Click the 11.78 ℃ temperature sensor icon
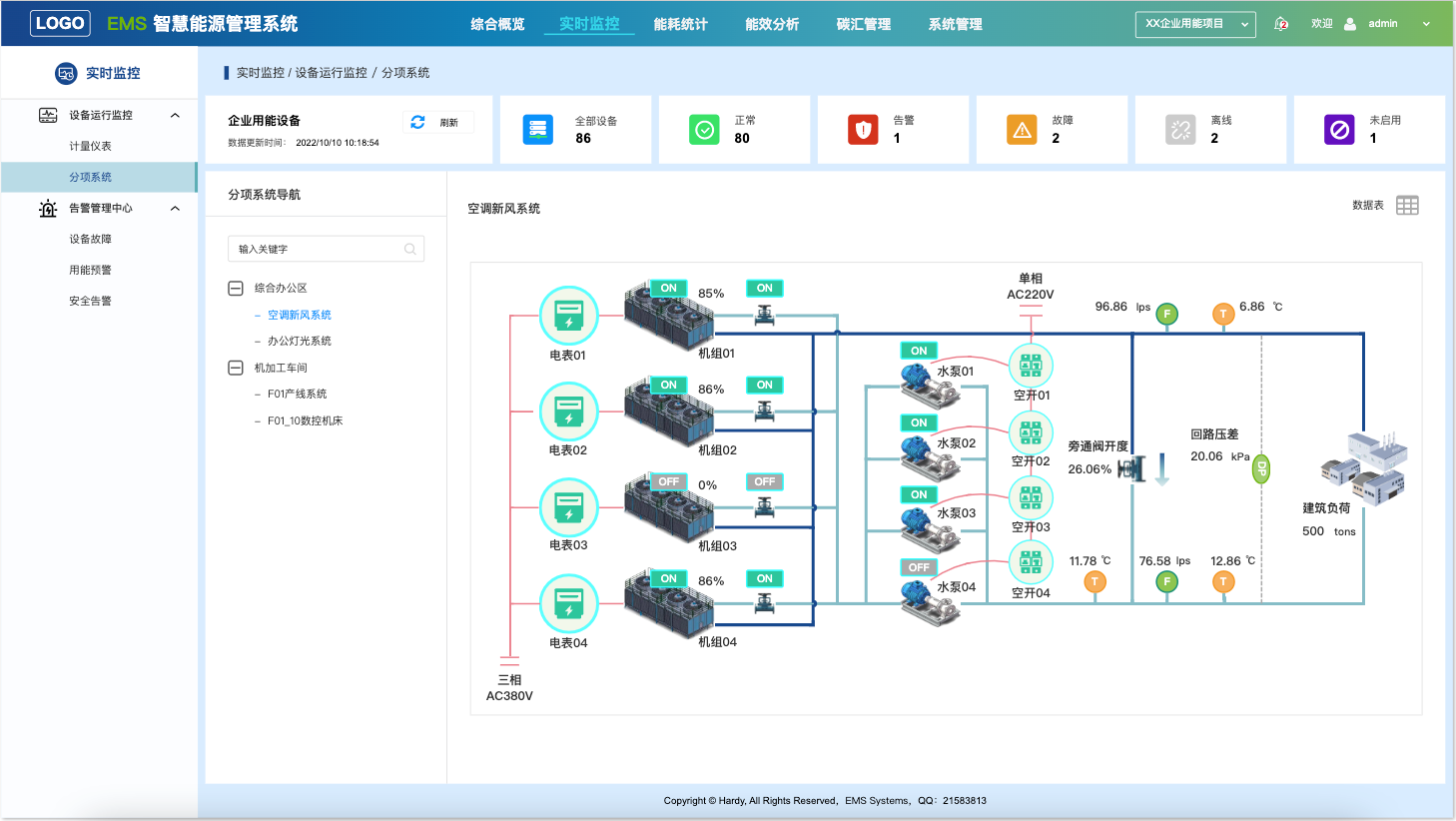1456x821 pixels. (1095, 581)
